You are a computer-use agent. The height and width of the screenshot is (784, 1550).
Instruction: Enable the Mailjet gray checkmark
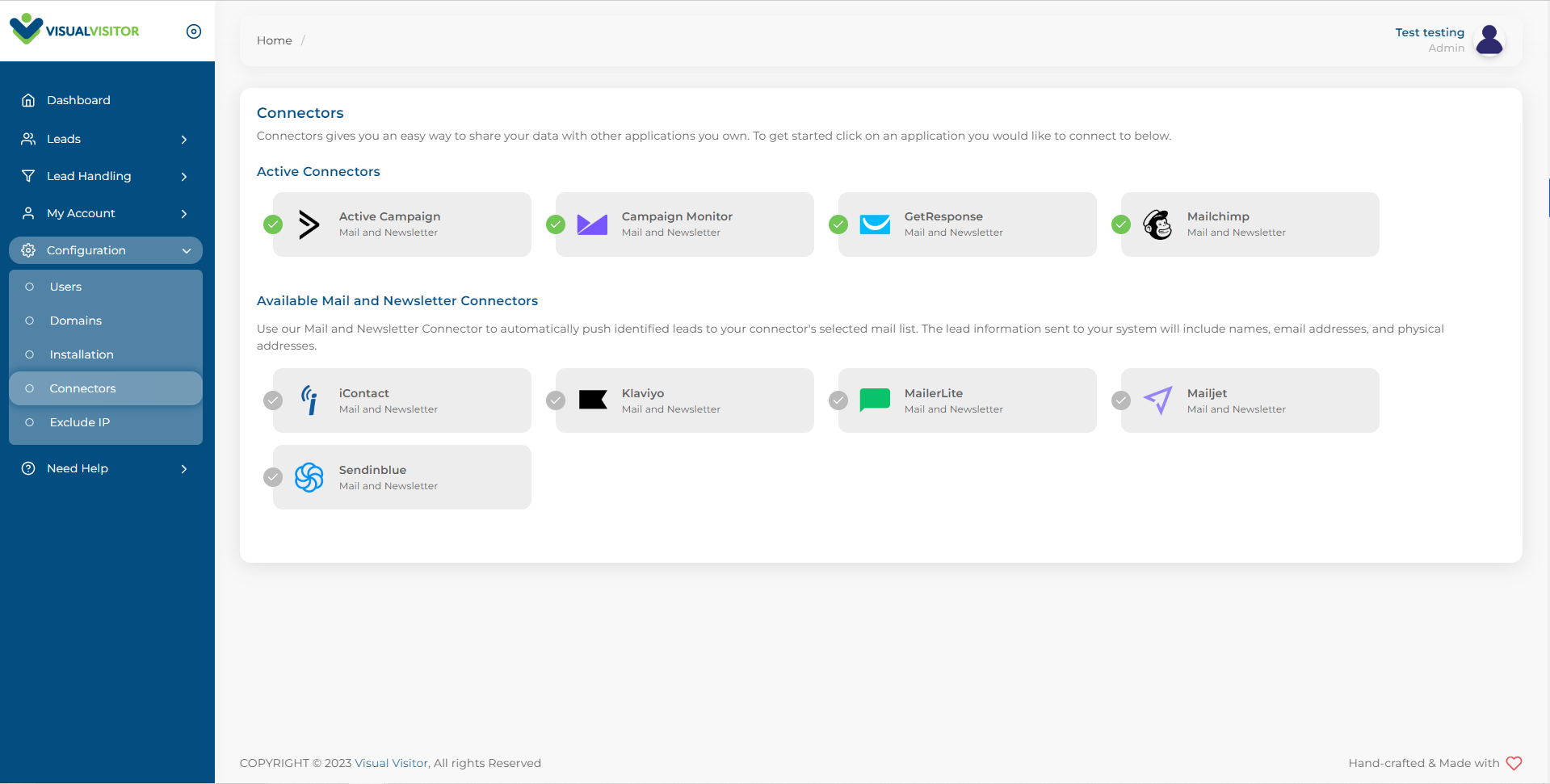tap(1121, 400)
